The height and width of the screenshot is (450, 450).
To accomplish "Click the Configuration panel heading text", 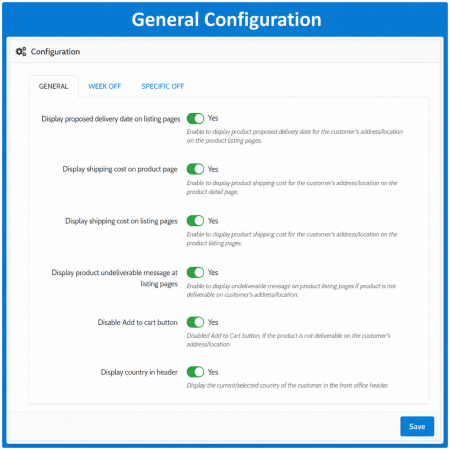I will click(55, 52).
